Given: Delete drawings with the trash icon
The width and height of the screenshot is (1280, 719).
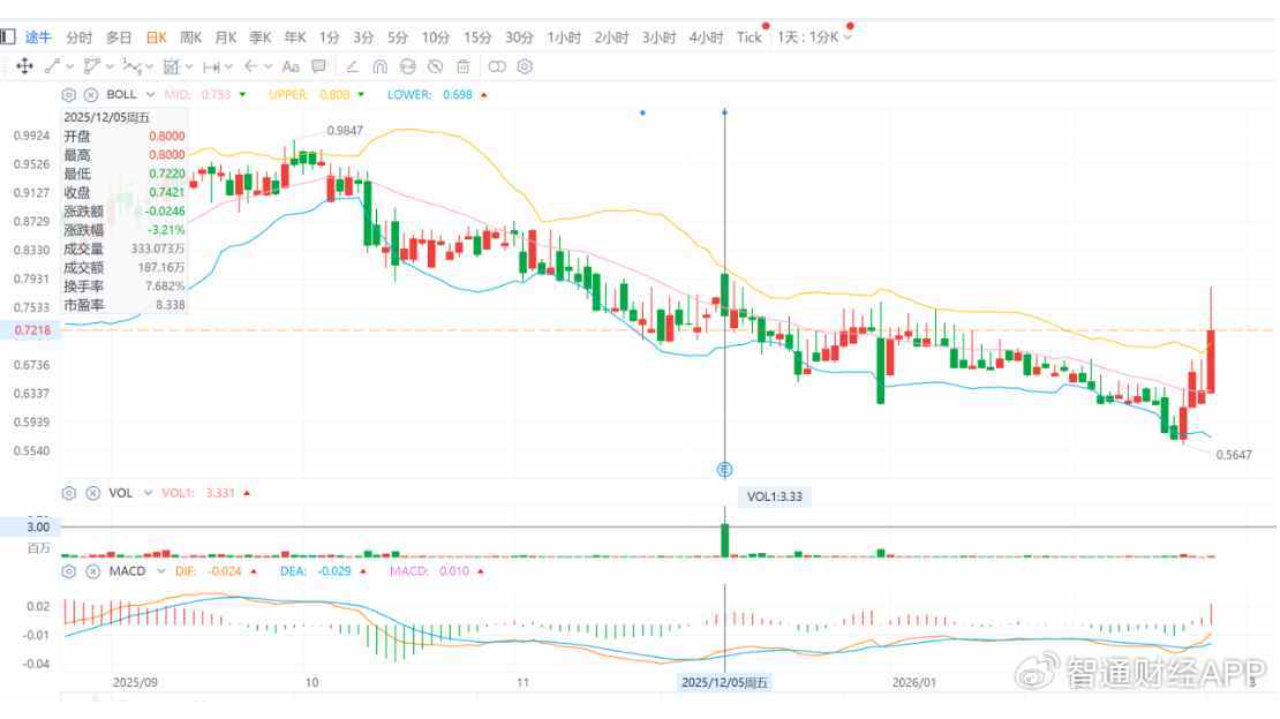Looking at the screenshot, I should point(463,67).
